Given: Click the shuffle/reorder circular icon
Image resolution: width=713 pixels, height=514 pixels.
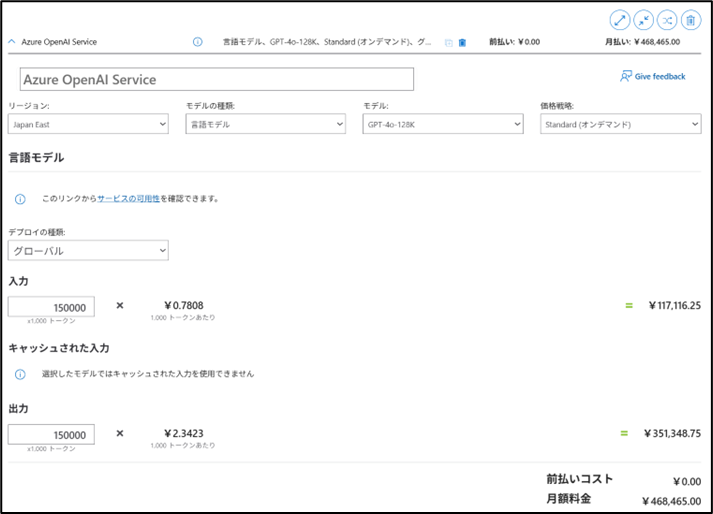Looking at the screenshot, I should pos(666,19).
